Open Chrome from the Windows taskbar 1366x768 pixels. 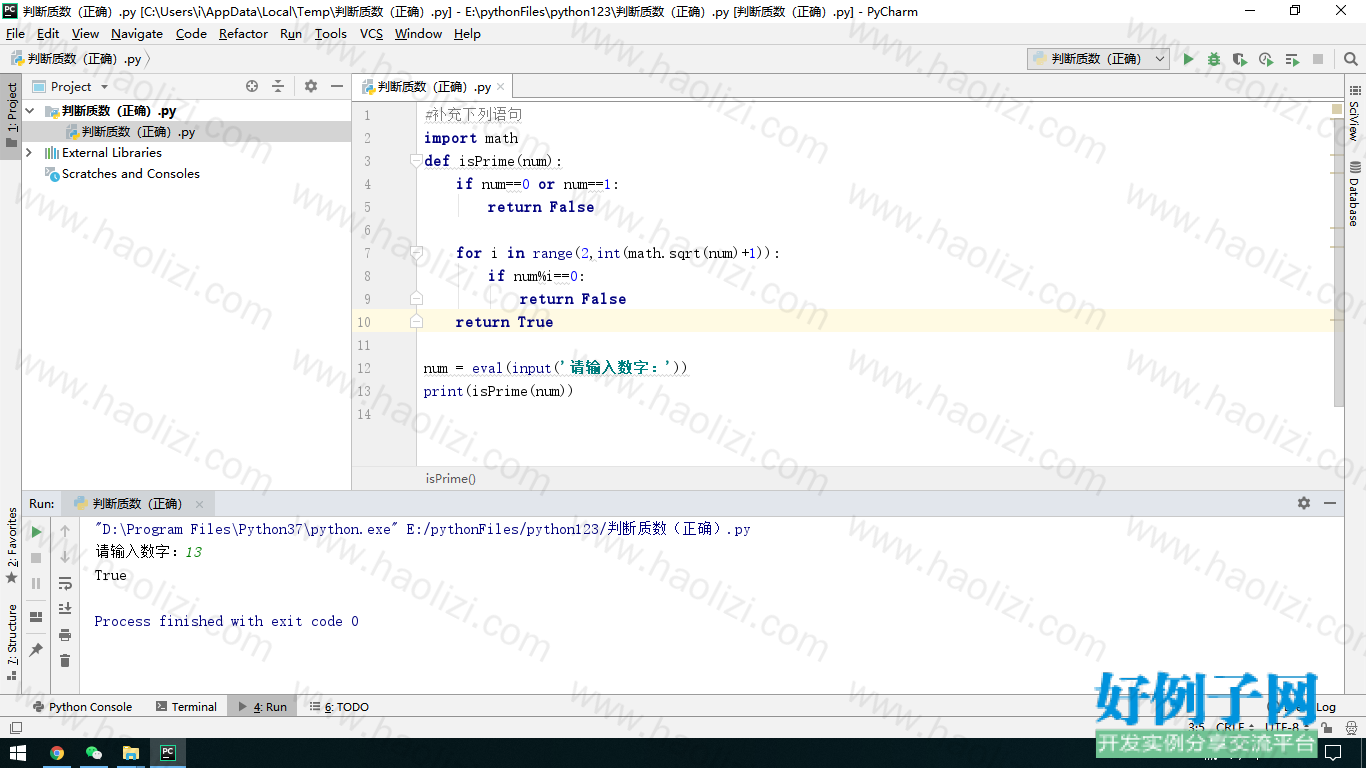pyautogui.click(x=57, y=753)
